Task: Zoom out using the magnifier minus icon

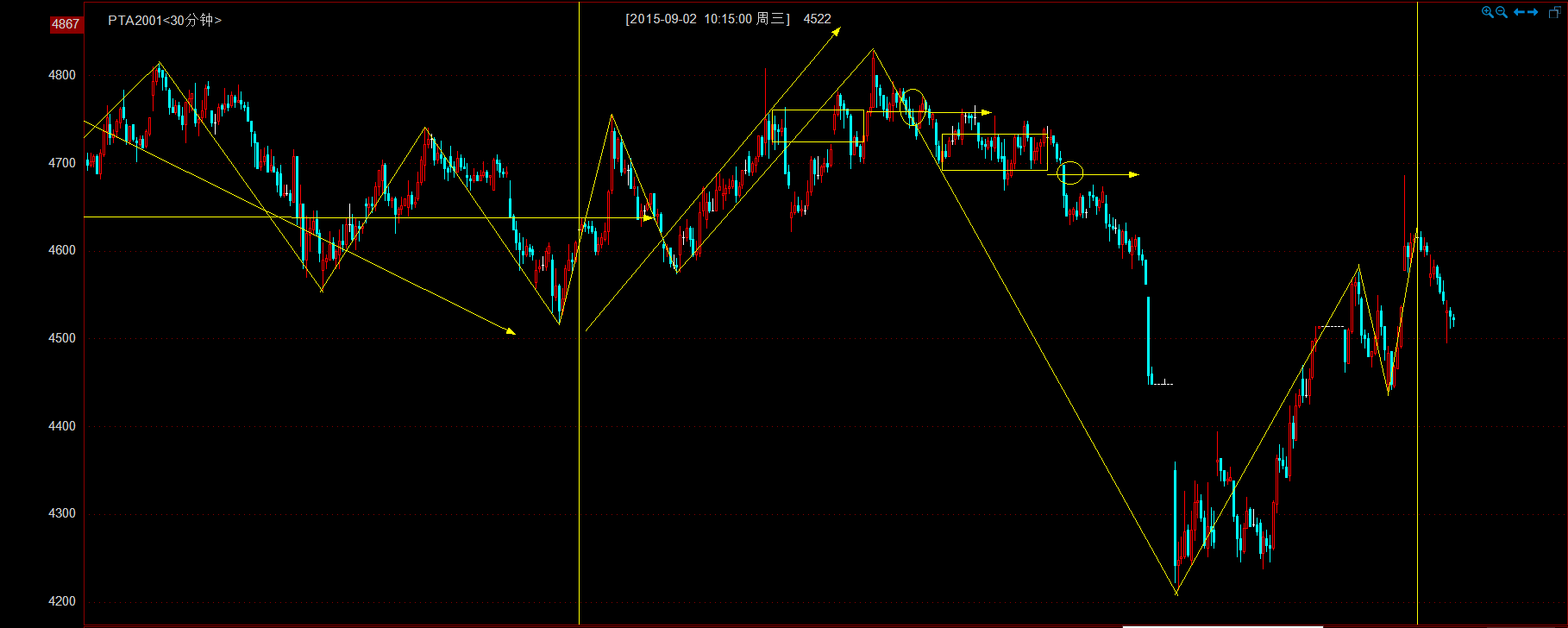Action: 1502,12
